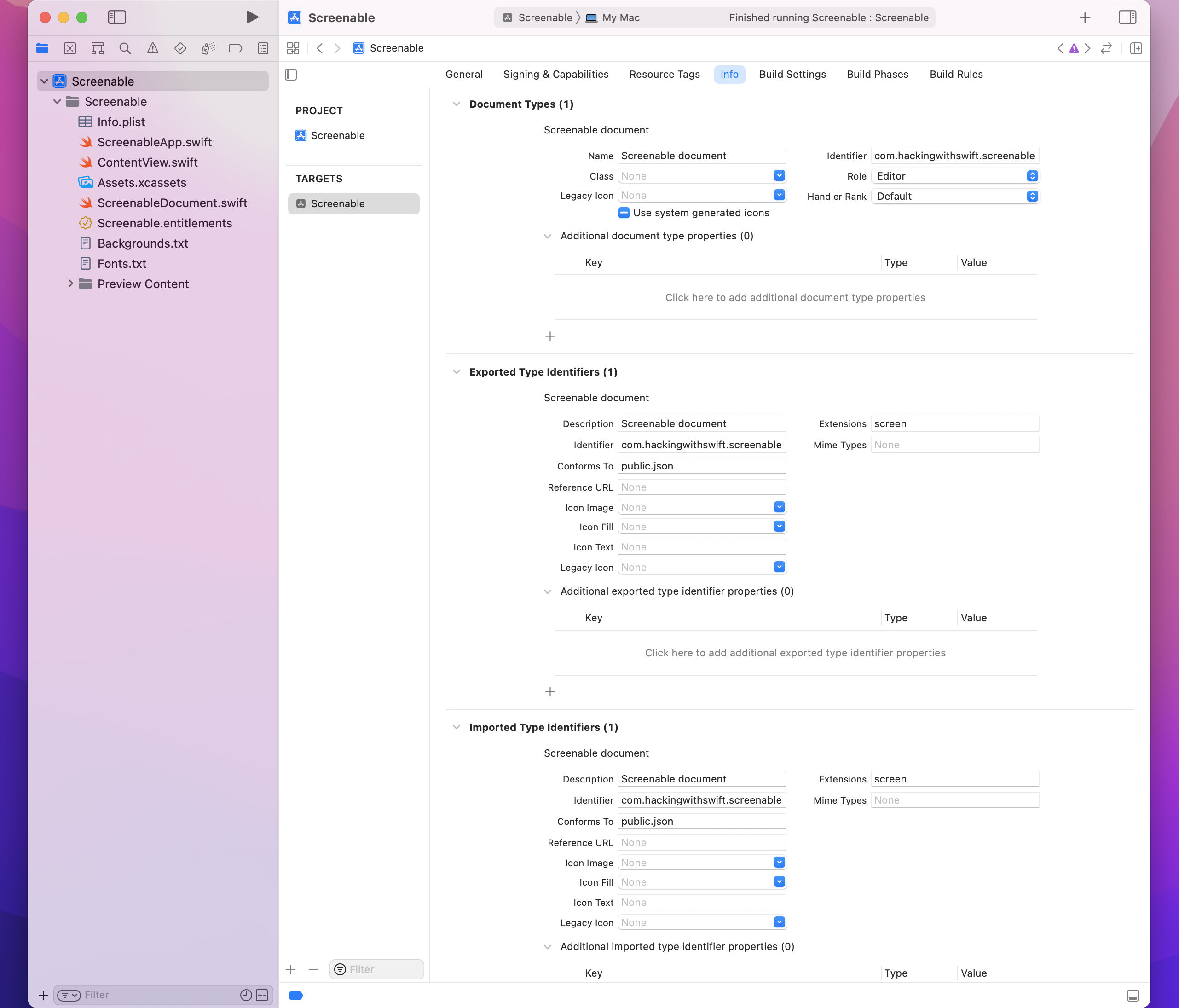Select ScreenableDocument.swift in the project navigator
Screen dimensions: 1179x1008
coord(173,203)
